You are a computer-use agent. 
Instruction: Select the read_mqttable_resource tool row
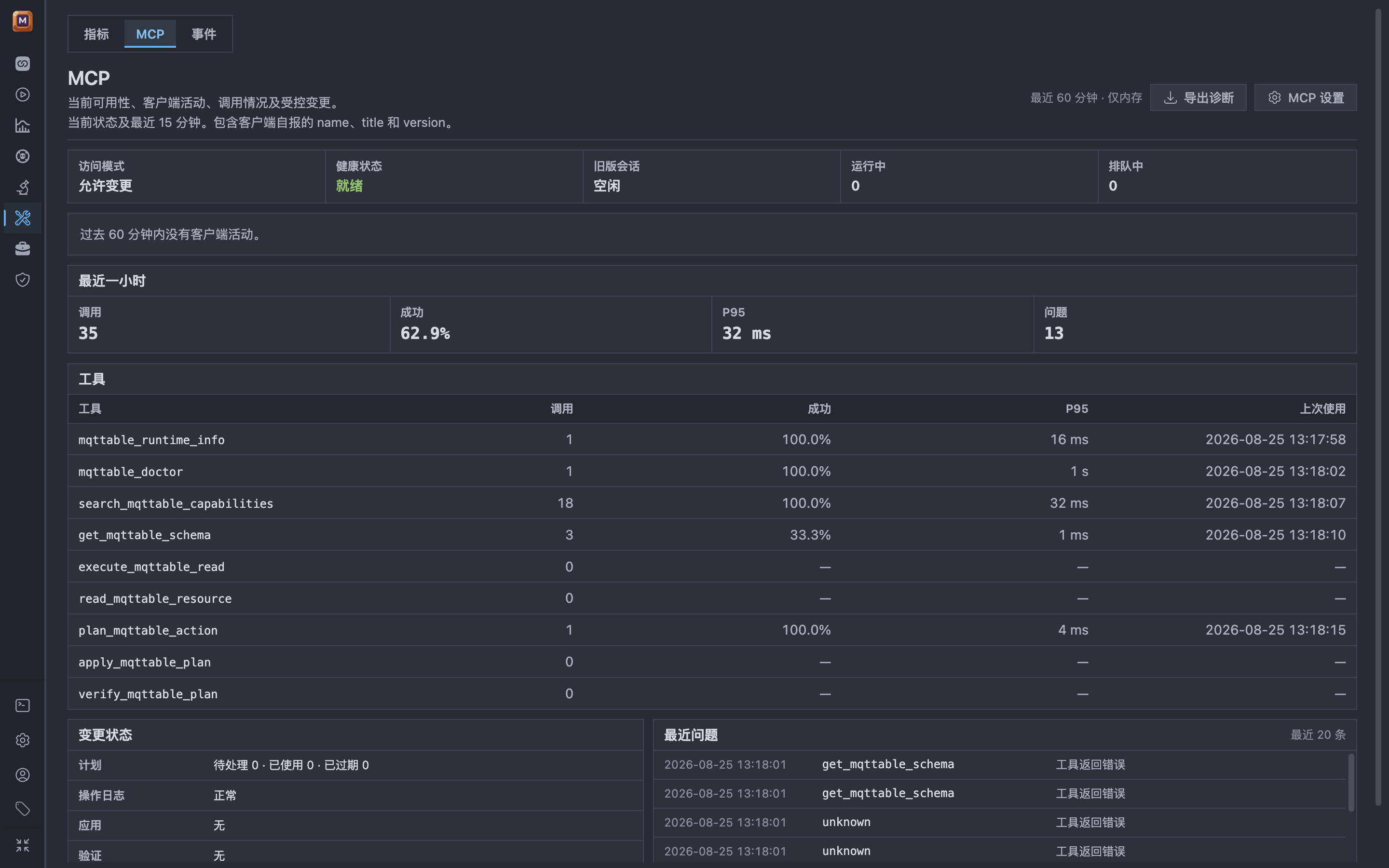[x=712, y=599]
